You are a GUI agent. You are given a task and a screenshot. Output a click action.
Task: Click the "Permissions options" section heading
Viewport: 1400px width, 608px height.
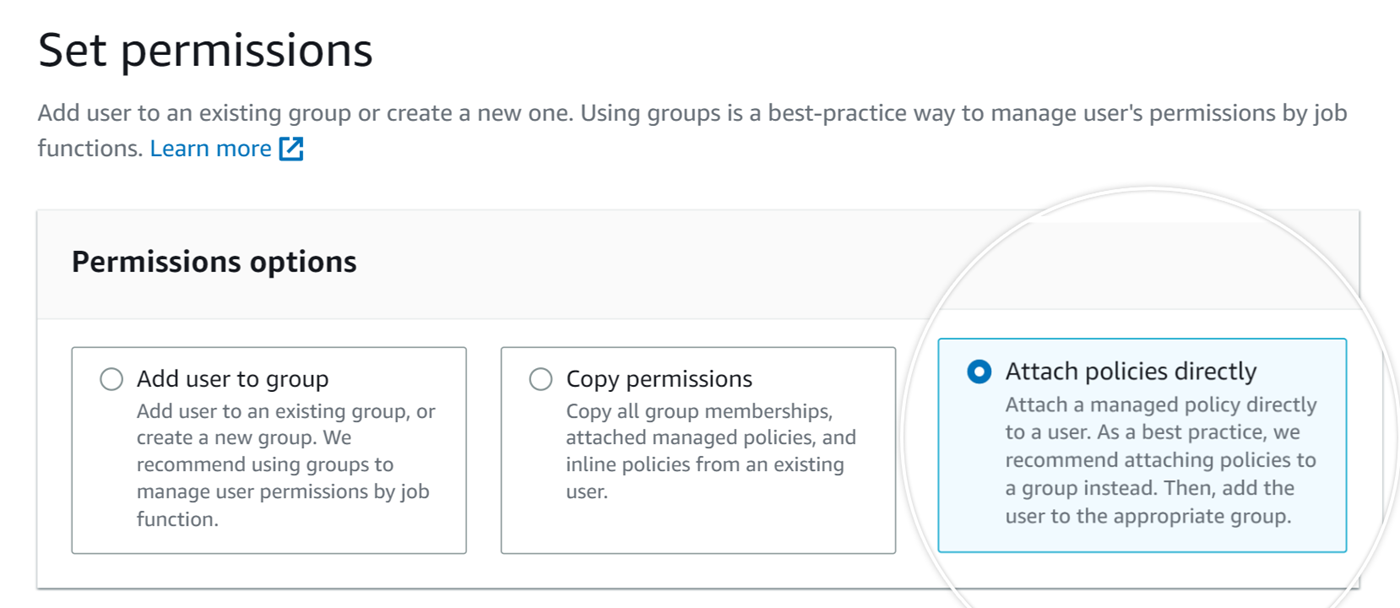[214, 262]
